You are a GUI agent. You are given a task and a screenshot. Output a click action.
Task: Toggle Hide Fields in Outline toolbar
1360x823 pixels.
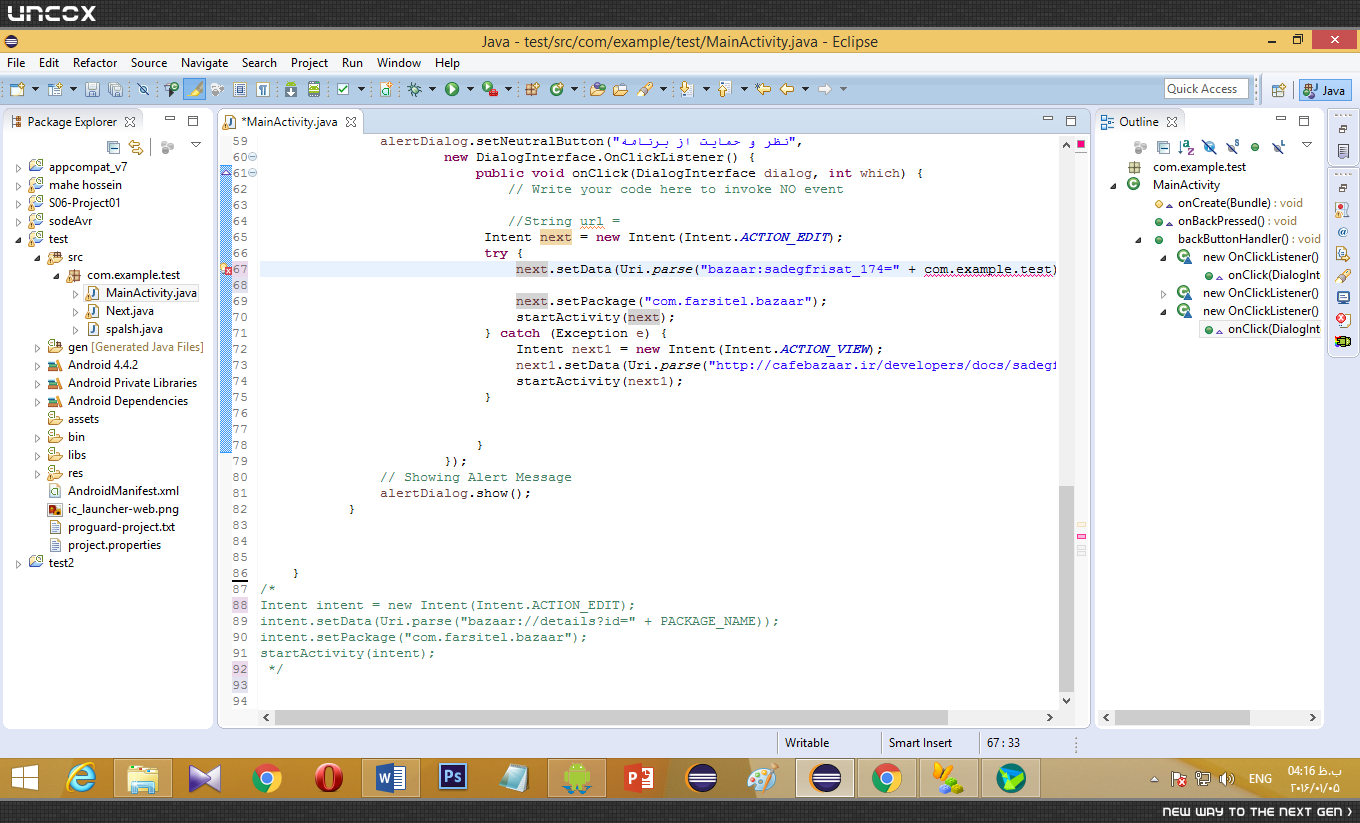[1209, 147]
